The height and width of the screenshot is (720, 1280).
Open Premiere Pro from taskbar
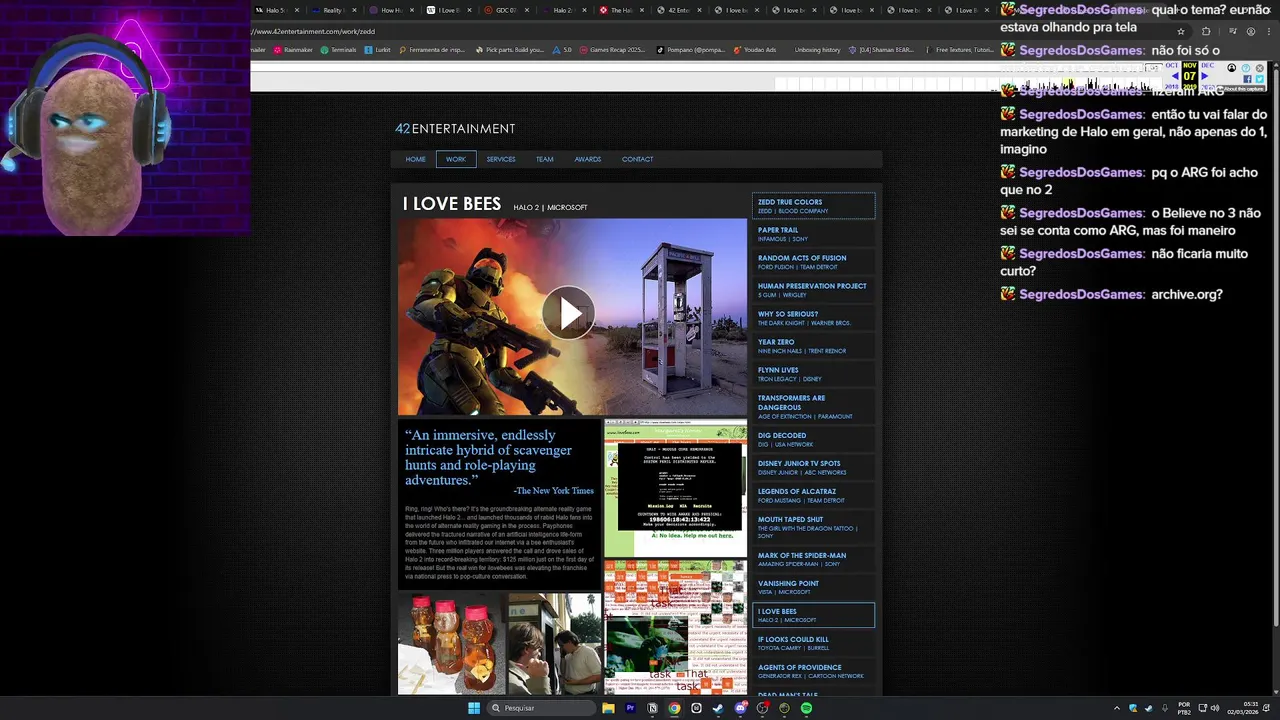point(630,708)
